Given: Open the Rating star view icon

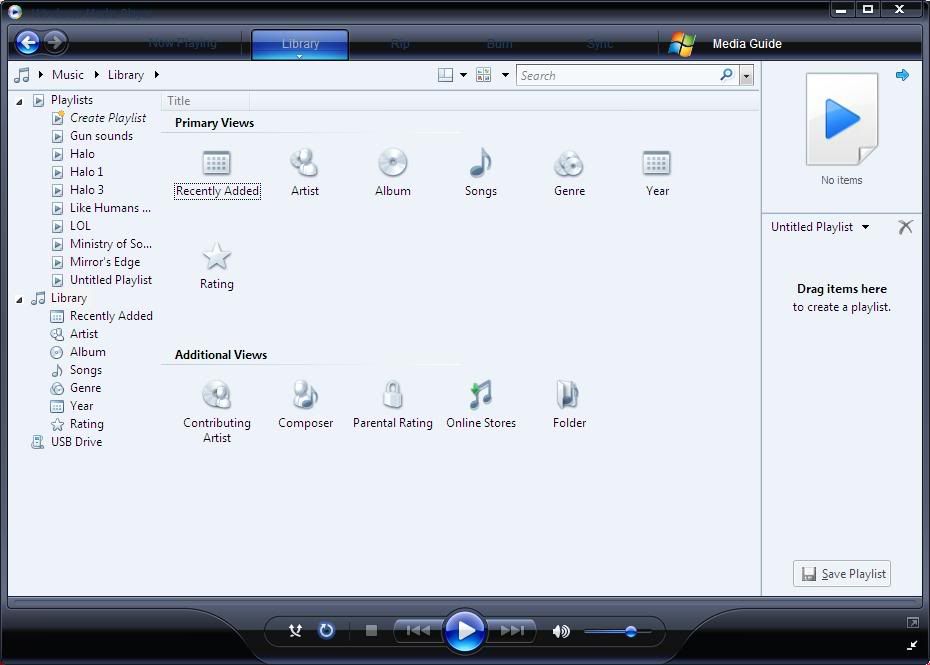Looking at the screenshot, I should tap(216, 256).
